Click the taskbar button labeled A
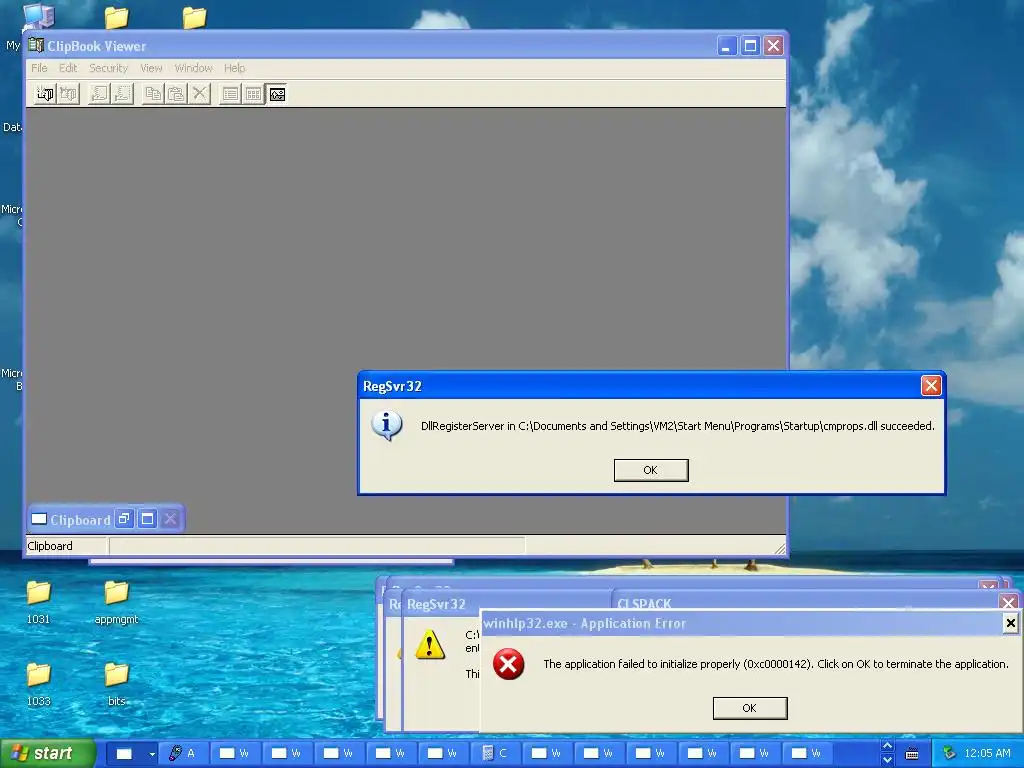1024x768 pixels. 184,754
